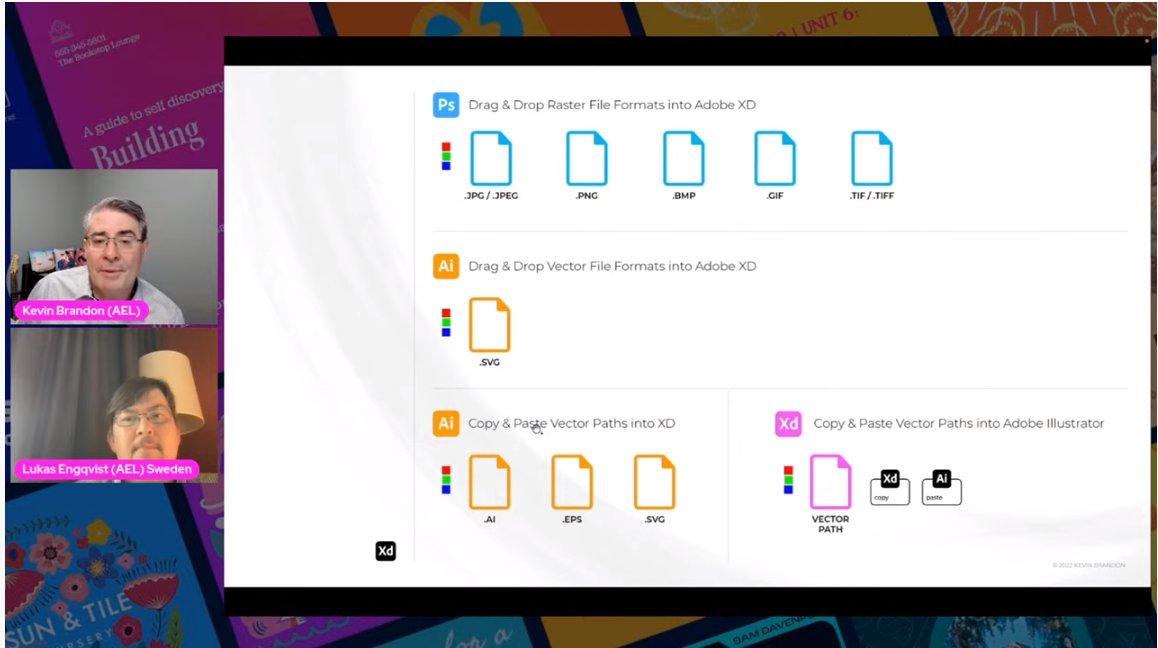
Task: Click the .TIF / .TIFF file icon
Action: [872, 158]
